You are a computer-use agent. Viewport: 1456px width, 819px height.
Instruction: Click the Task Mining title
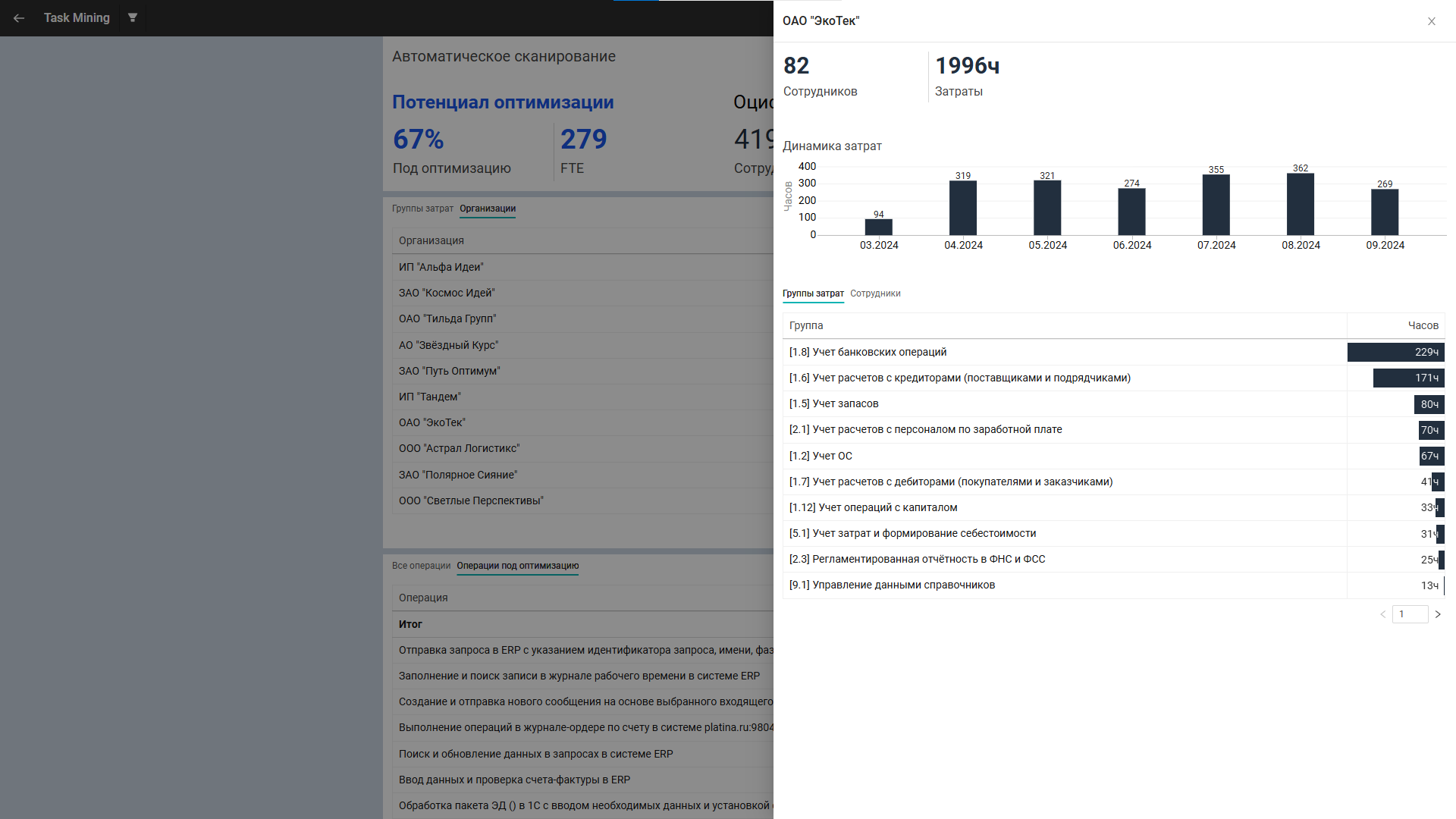(x=77, y=17)
